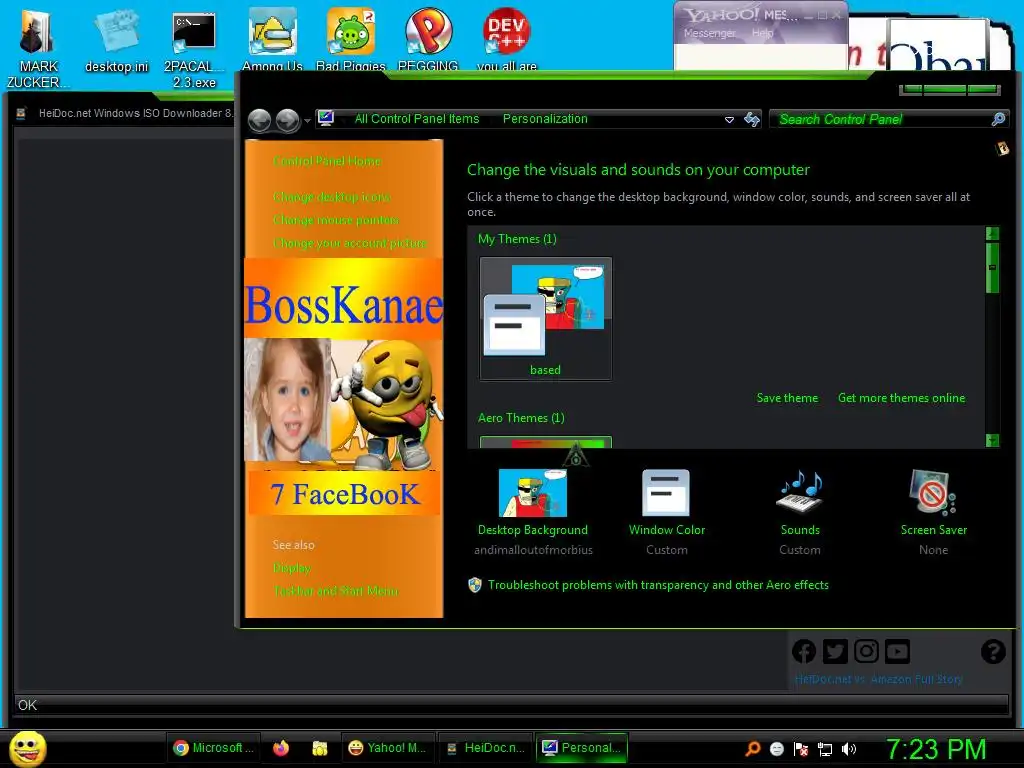Image resolution: width=1024 pixels, height=768 pixels.
Task: Click the file explorer taskbar icon
Action: tap(319, 748)
